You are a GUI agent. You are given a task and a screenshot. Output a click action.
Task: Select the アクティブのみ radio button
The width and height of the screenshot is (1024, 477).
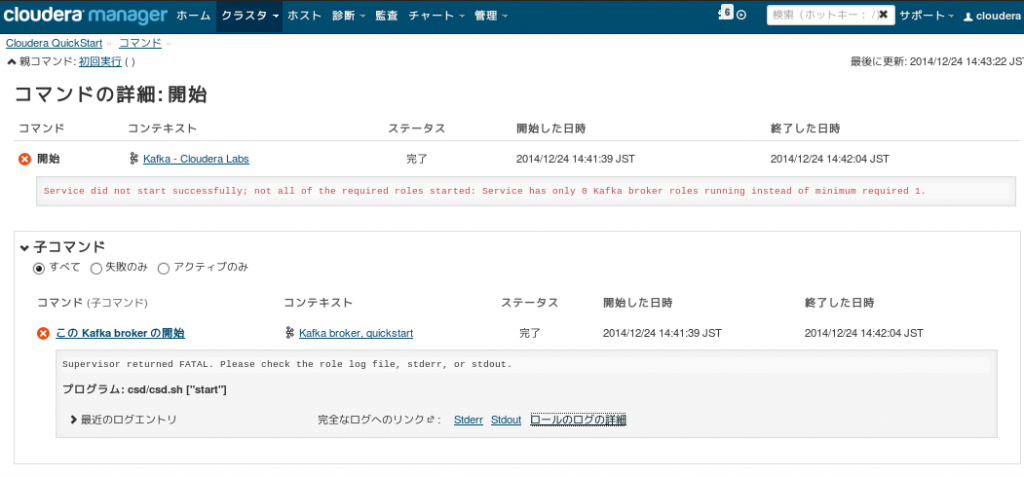tap(163, 268)
